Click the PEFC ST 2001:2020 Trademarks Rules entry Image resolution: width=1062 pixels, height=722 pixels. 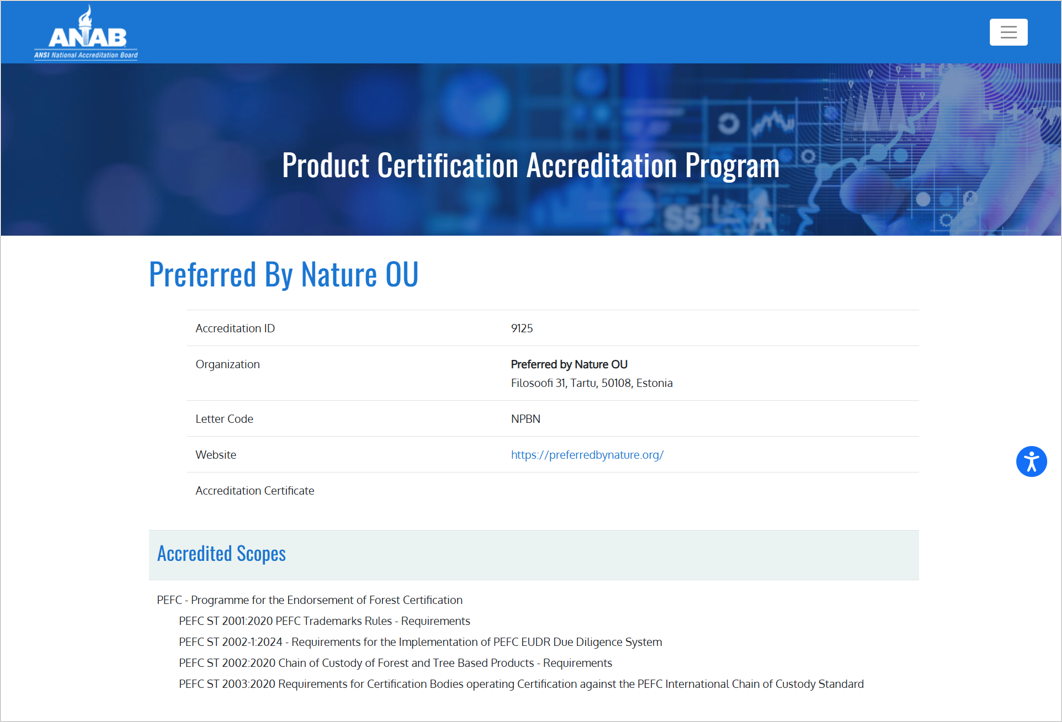[x=324, y=621]
